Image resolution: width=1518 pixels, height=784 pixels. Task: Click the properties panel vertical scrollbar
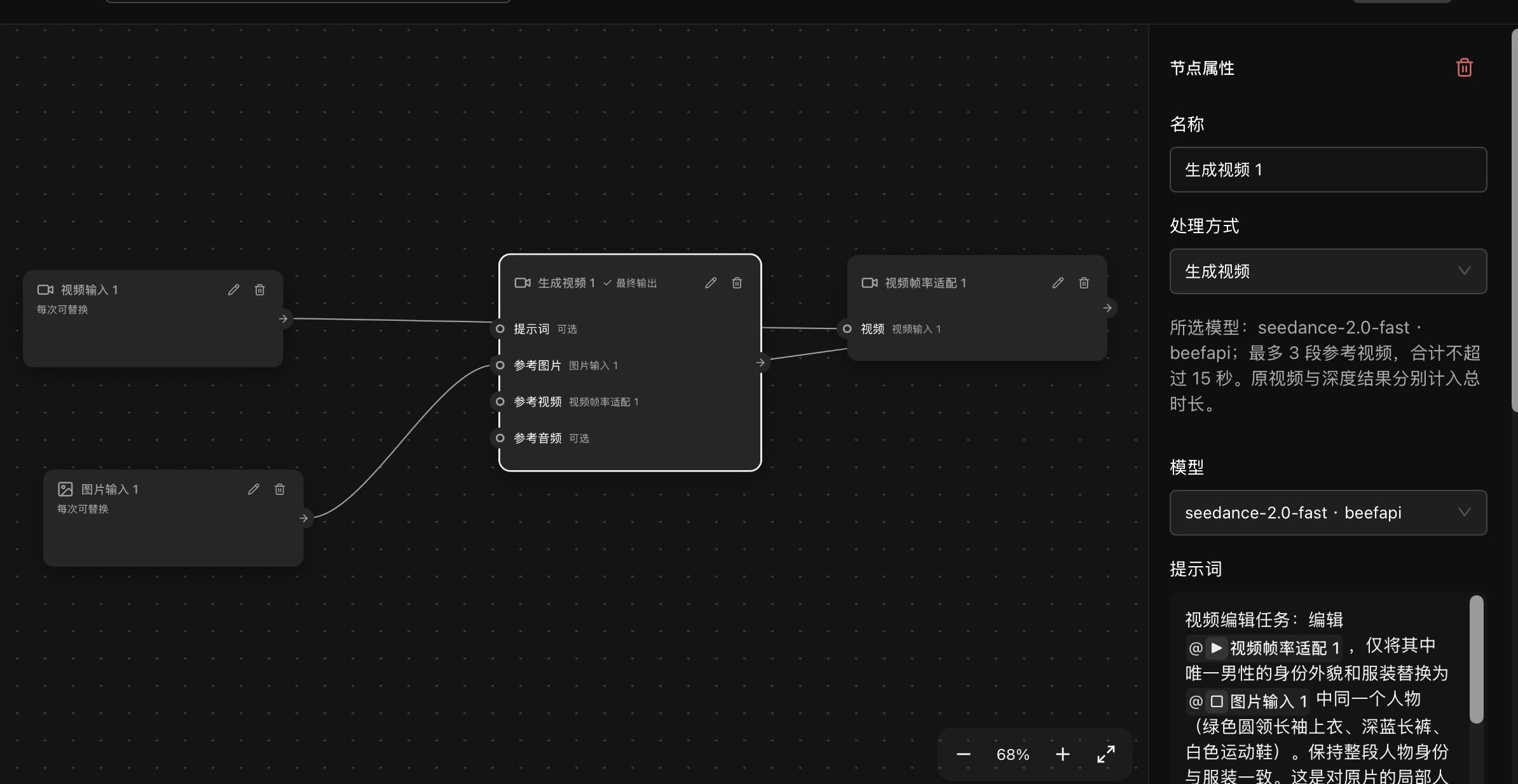(1514, 220)
